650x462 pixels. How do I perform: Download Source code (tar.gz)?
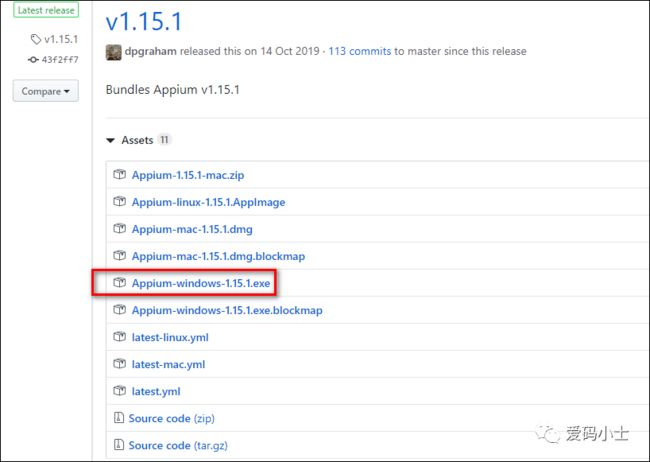[178, 445]
